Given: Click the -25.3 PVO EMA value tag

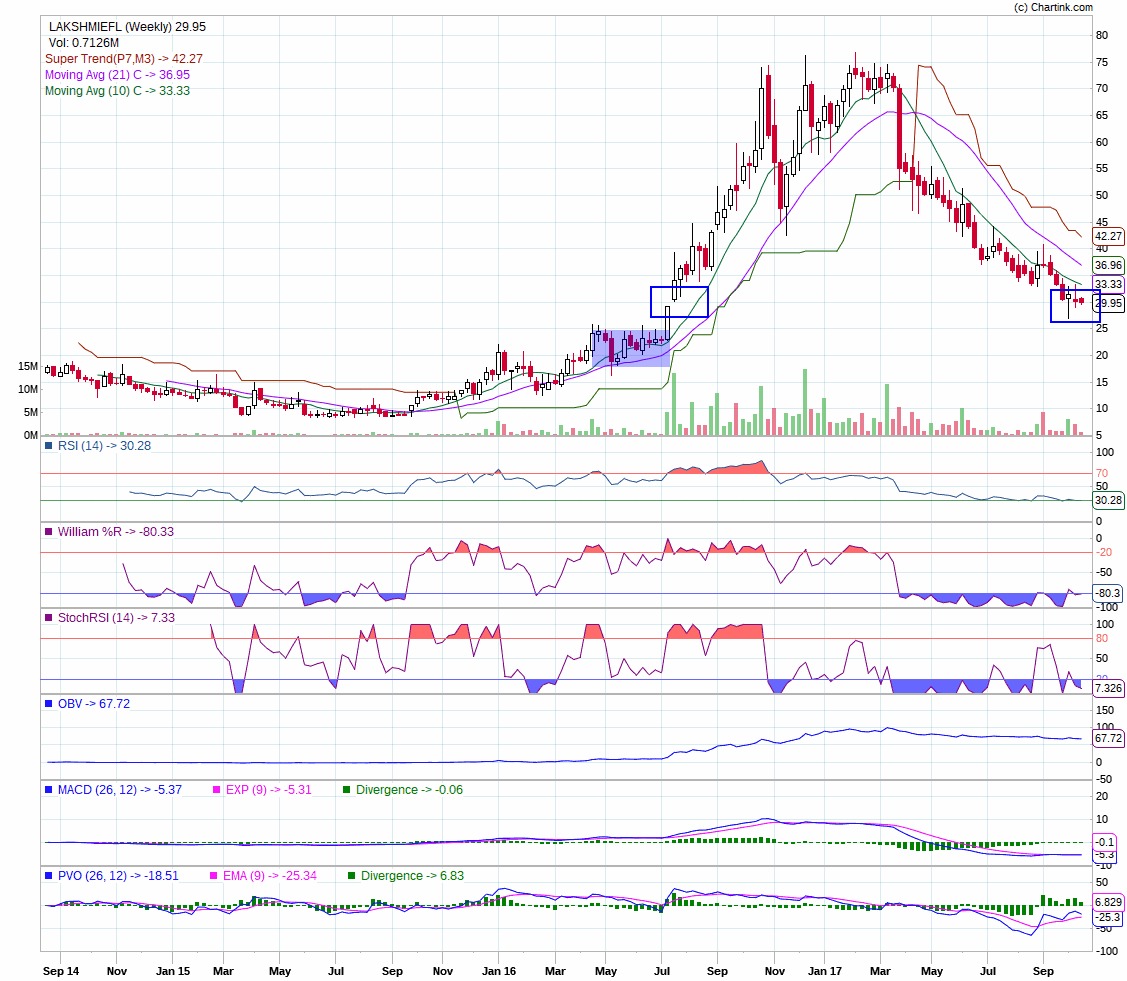Looking at the screenshot, I should (1108, 917).
